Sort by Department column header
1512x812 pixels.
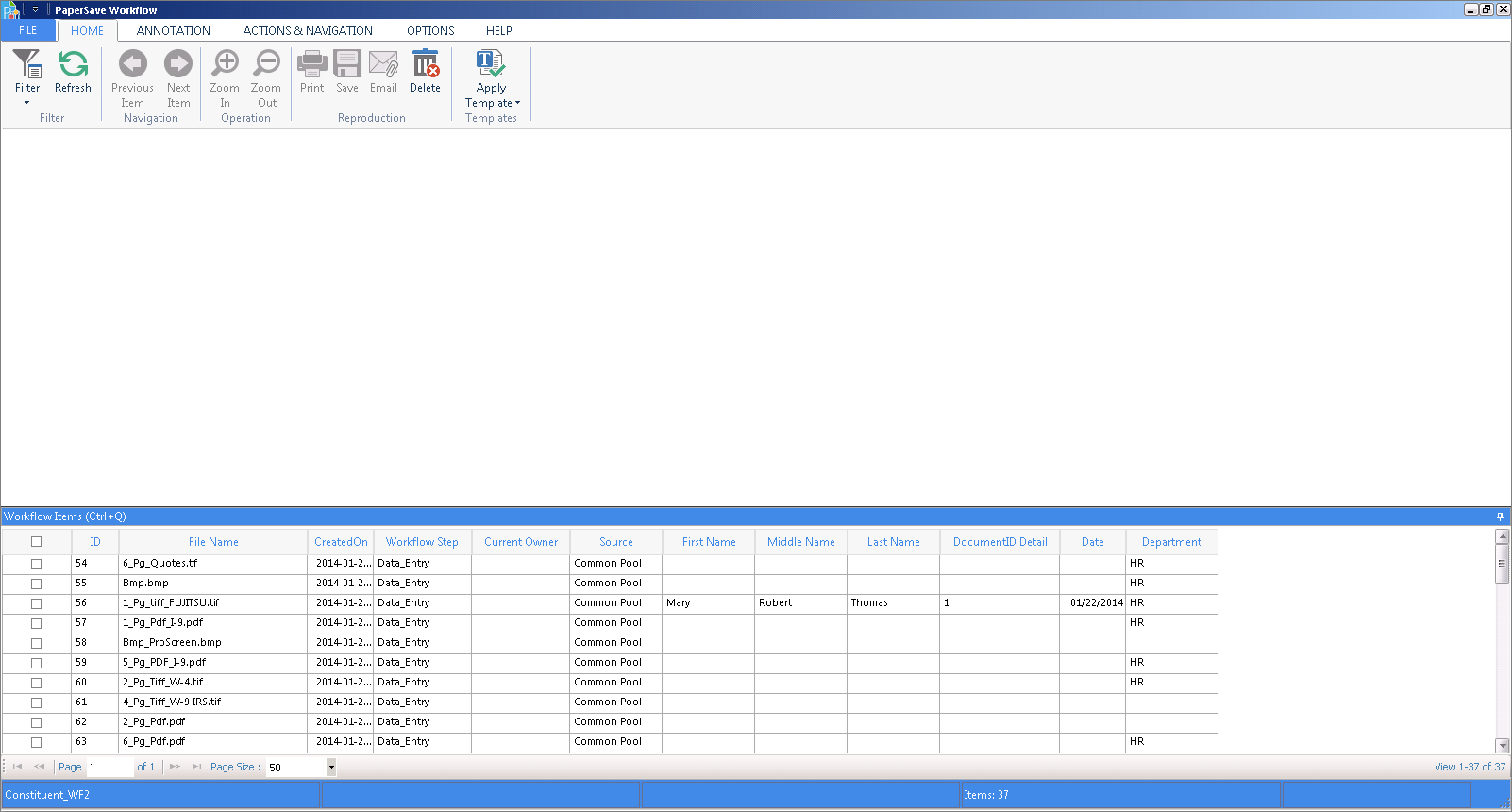click(x=1171, y=542)
